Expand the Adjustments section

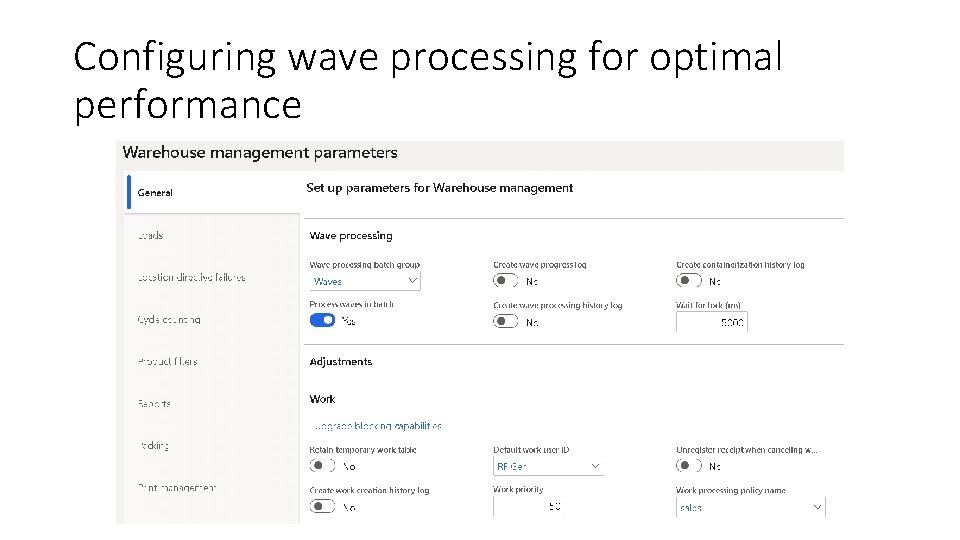[x=341, y=362]
